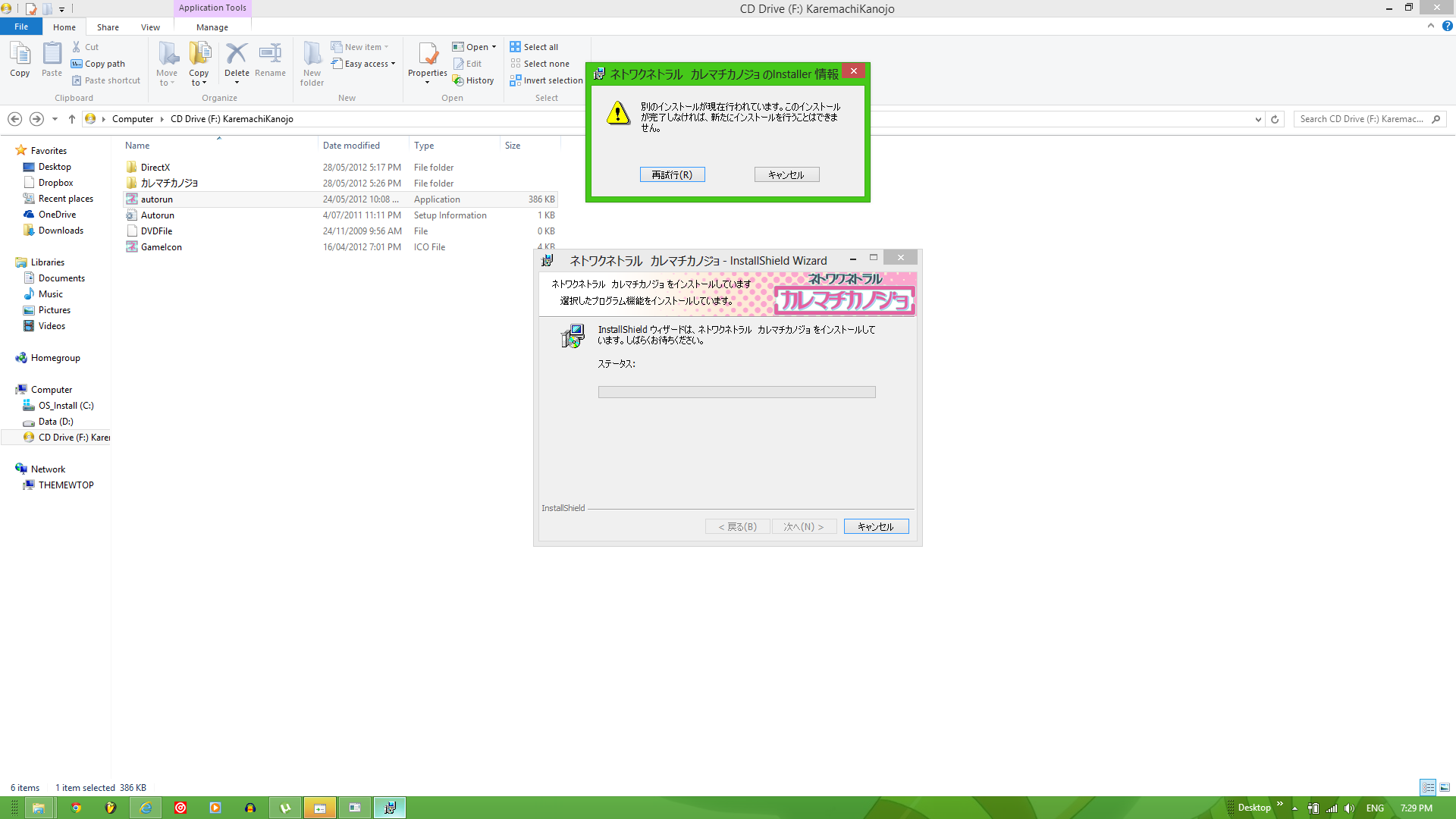
Task: Open the recent locations dropdown arrow
Action: 55,119
